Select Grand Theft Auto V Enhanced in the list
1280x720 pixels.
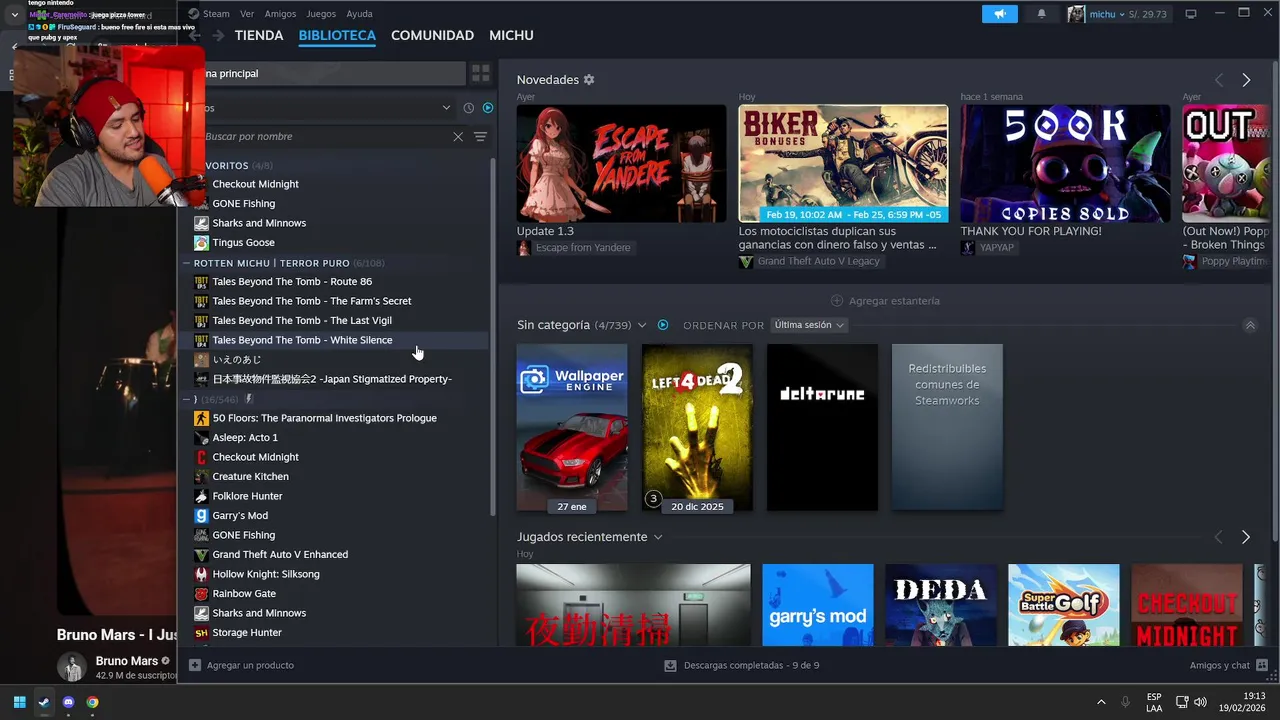point(280,555)
